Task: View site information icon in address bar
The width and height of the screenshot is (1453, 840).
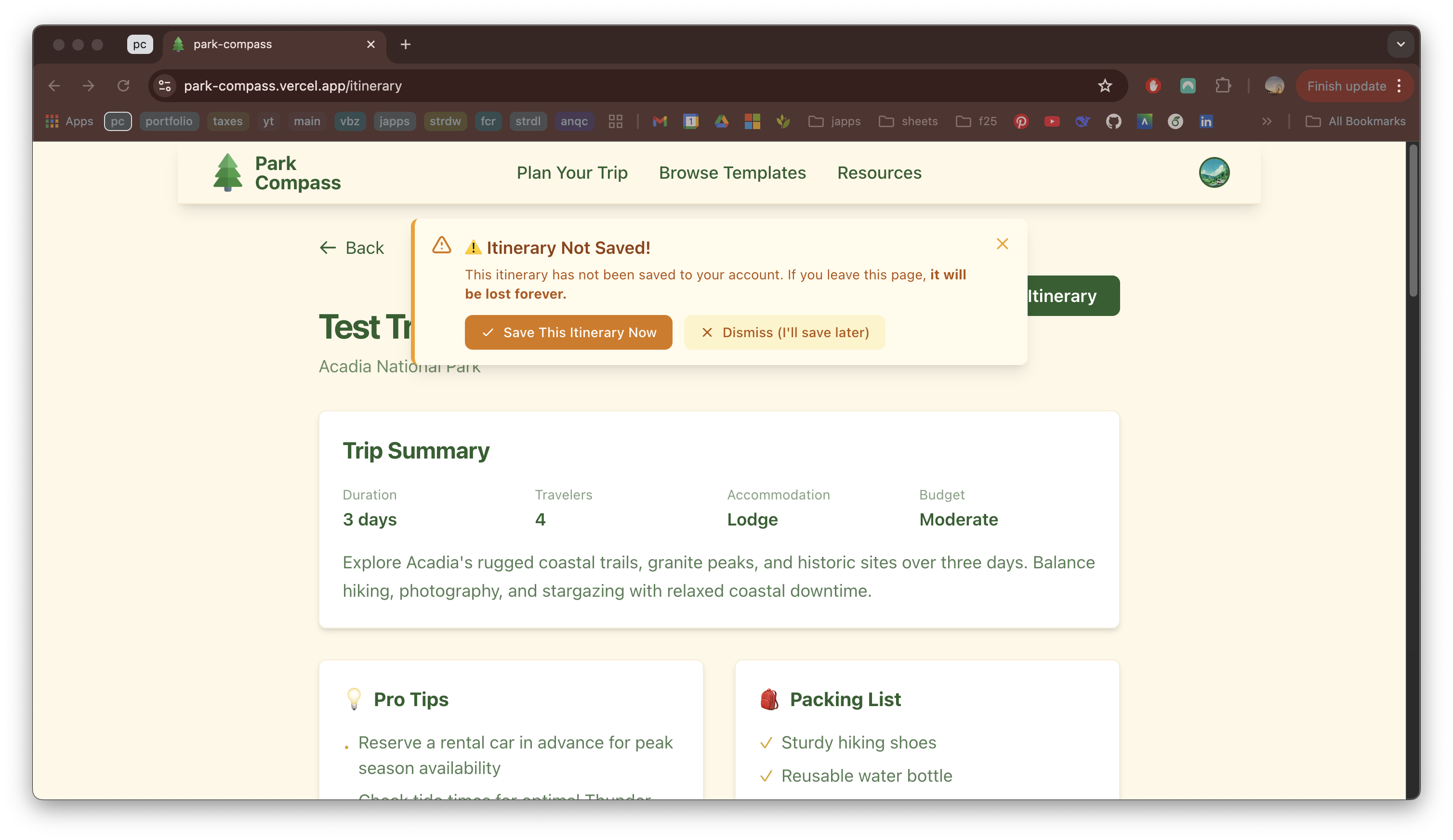Action: tap(165, 86)
